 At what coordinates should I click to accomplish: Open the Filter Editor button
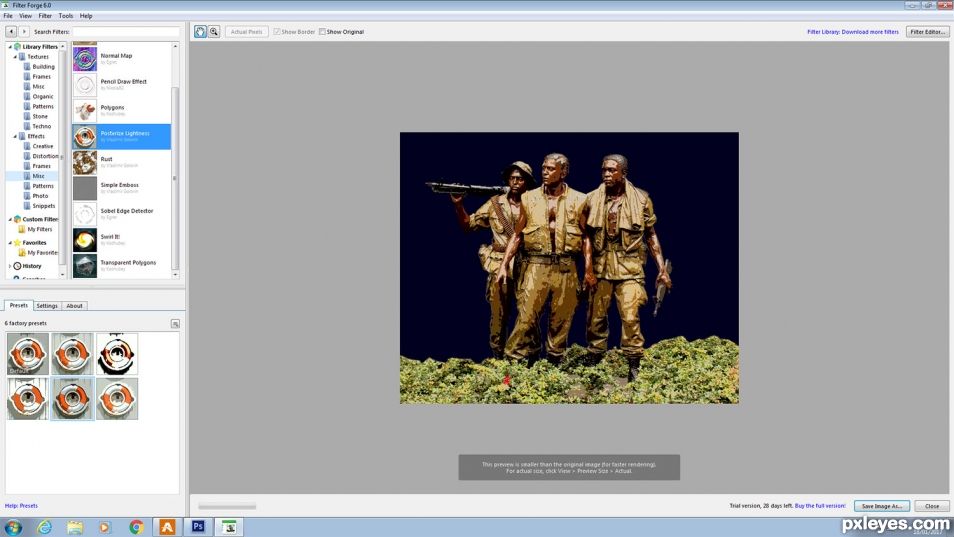click(927, 32)
